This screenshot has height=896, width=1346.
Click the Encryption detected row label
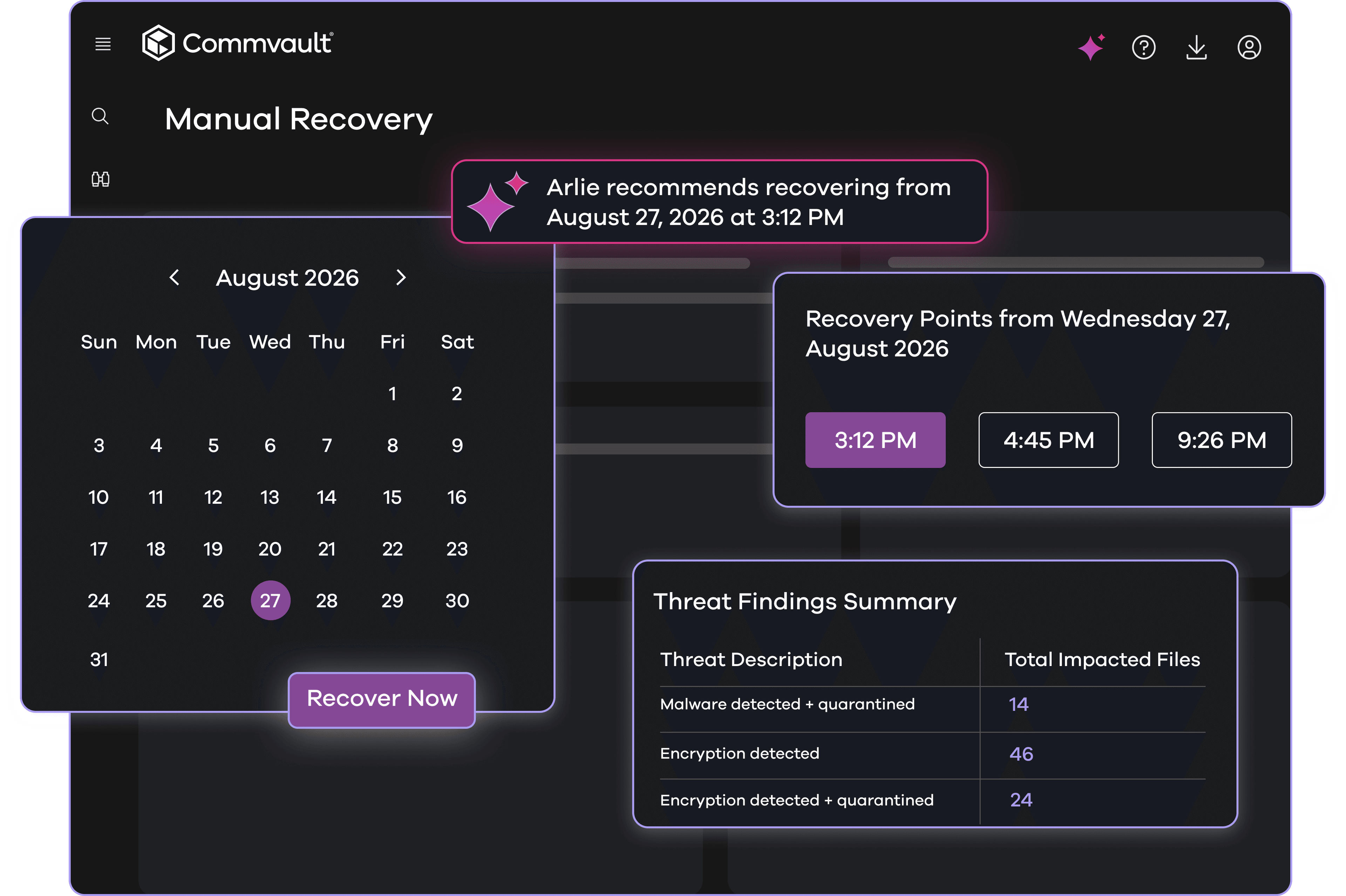pos(739,754)
